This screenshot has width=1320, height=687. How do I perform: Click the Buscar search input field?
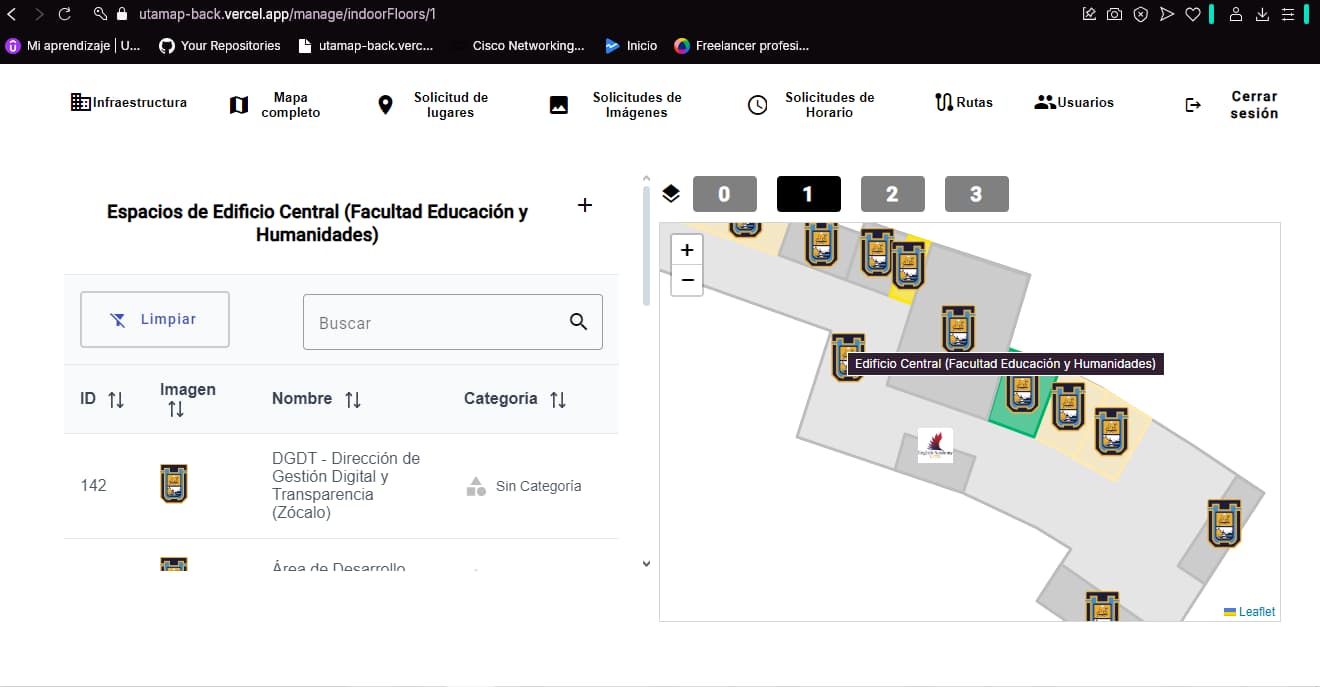tap(435, 323)
